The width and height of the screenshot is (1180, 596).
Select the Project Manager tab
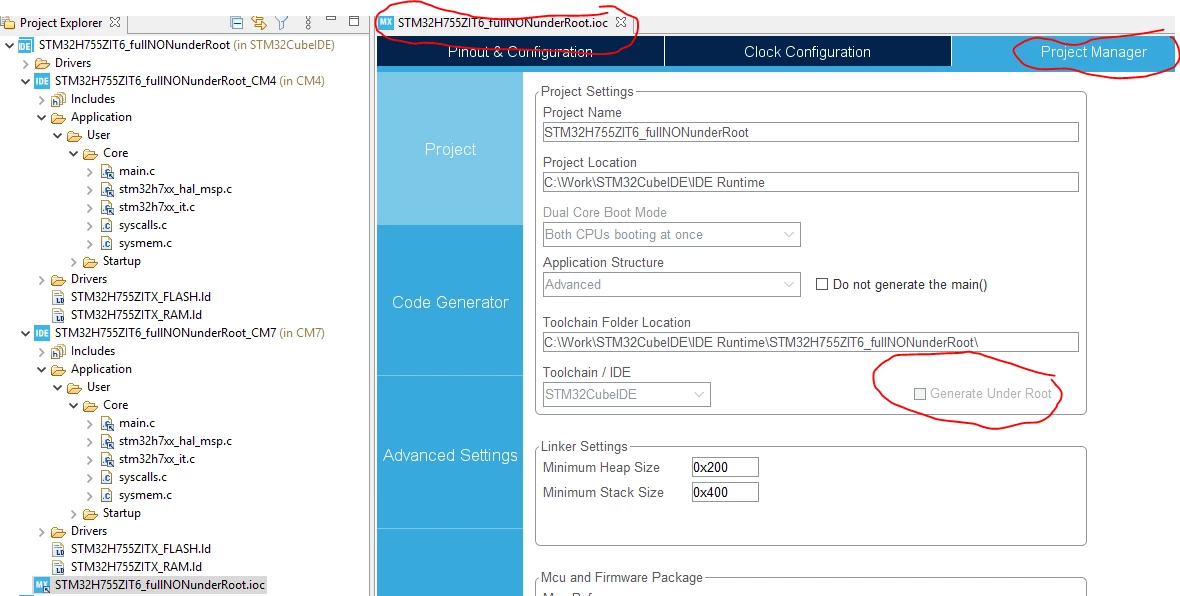click(x=1064, y=52)
